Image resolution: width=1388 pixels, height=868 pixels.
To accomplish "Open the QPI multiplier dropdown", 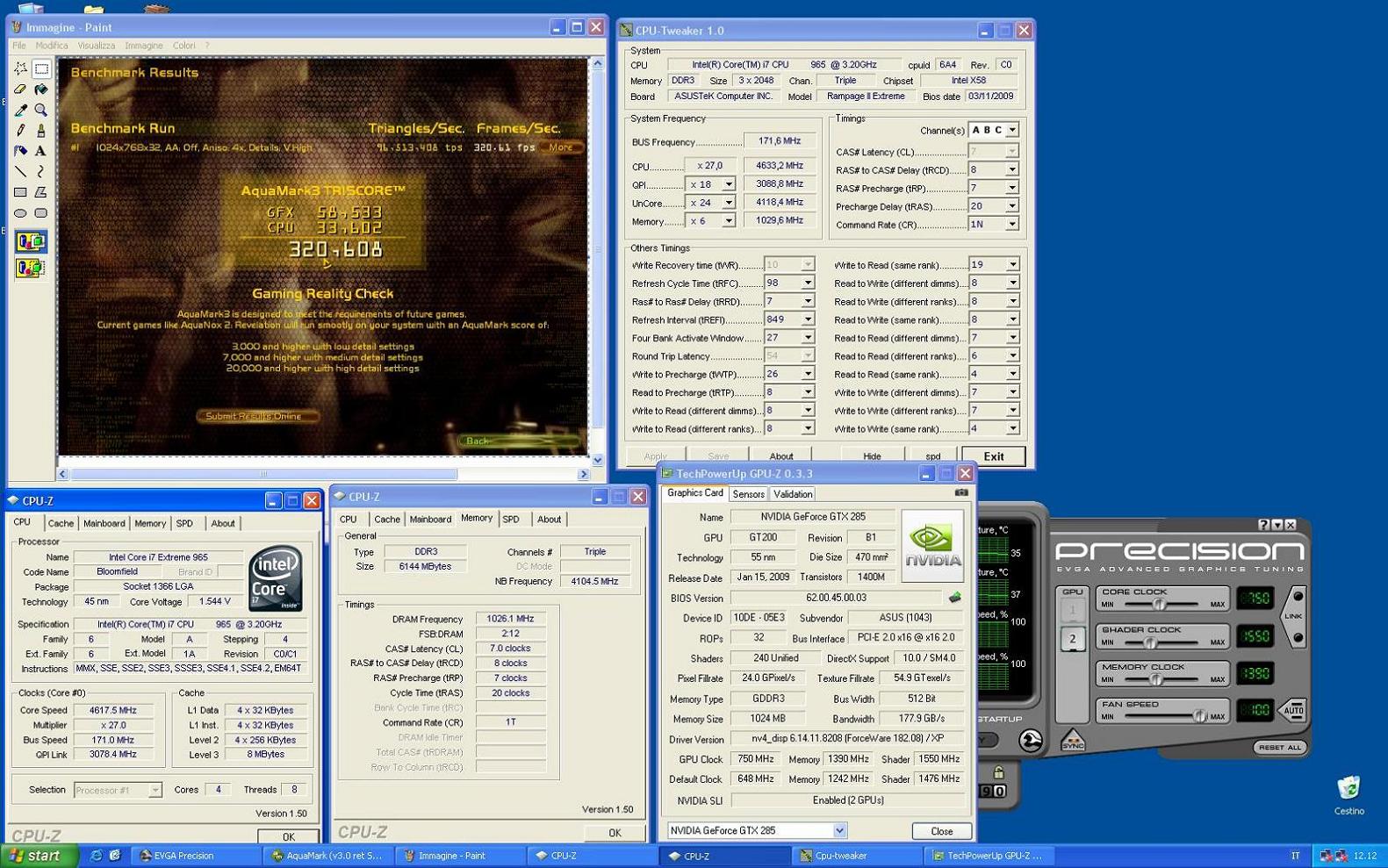I will [x=728, y=184].
